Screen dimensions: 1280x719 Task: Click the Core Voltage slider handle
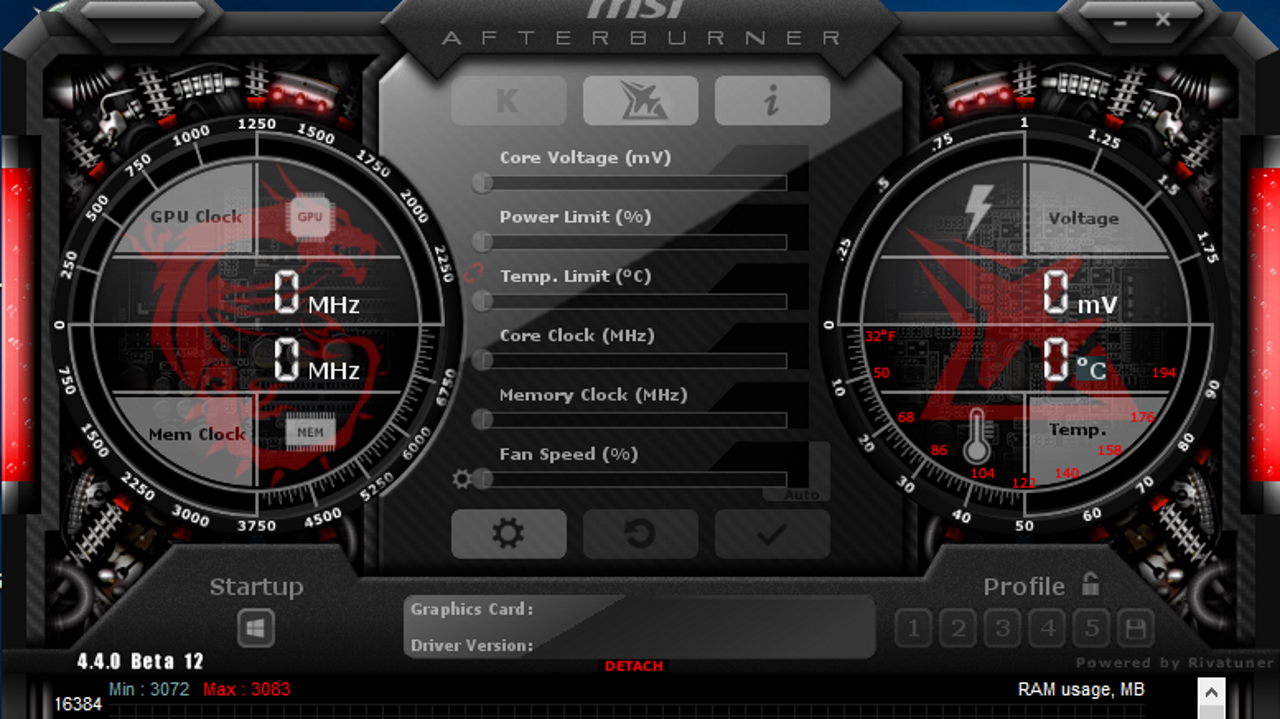482,183
